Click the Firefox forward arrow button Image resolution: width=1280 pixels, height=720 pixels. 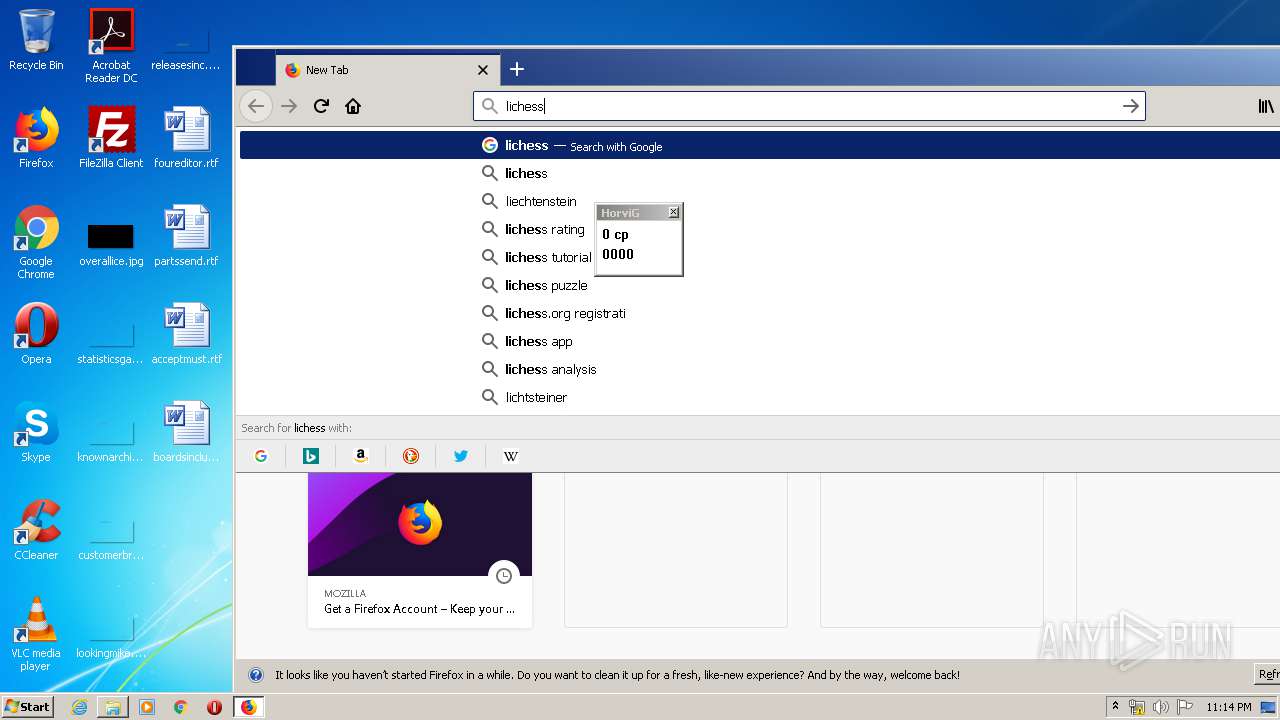(289, 106)
